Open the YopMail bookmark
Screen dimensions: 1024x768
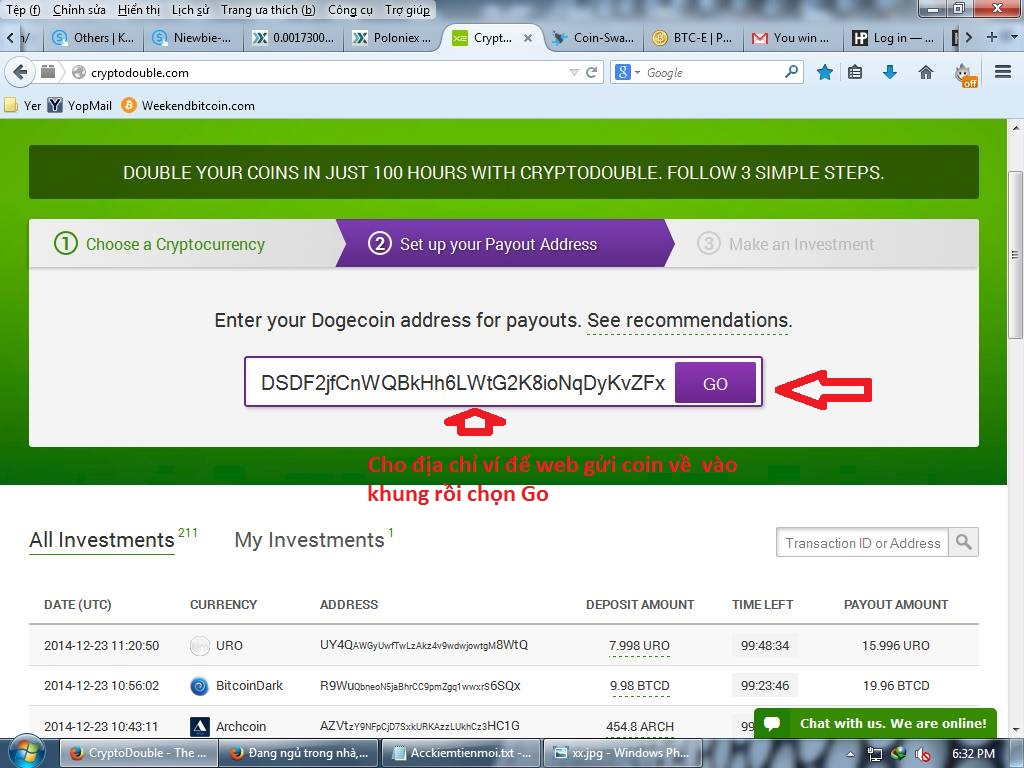click(x=80, y=105)
